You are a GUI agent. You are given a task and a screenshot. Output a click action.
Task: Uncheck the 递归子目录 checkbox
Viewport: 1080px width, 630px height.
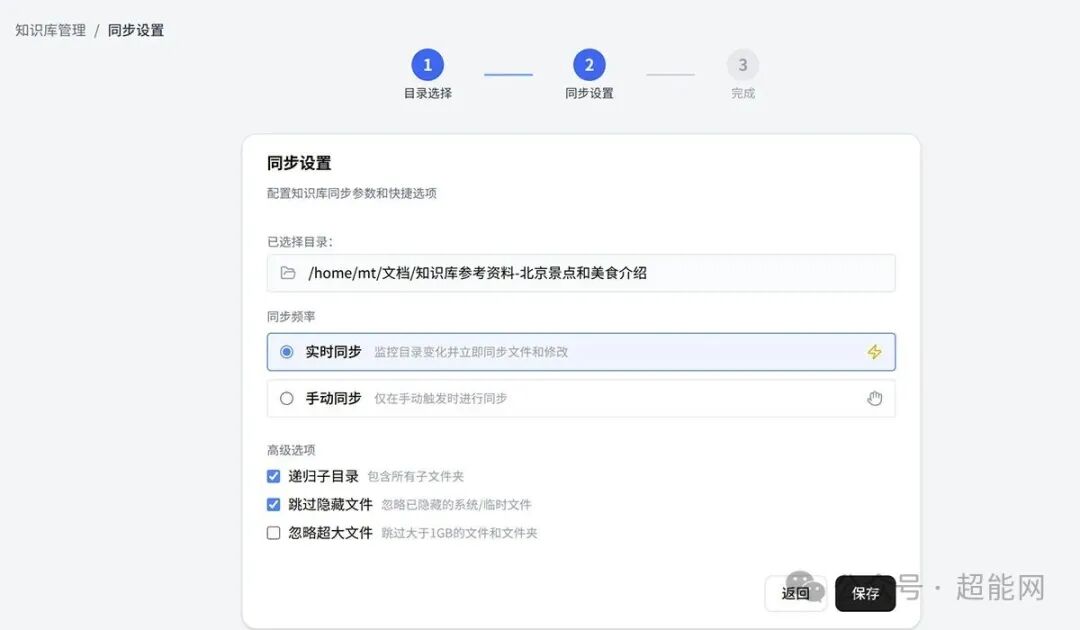(273, 476)
